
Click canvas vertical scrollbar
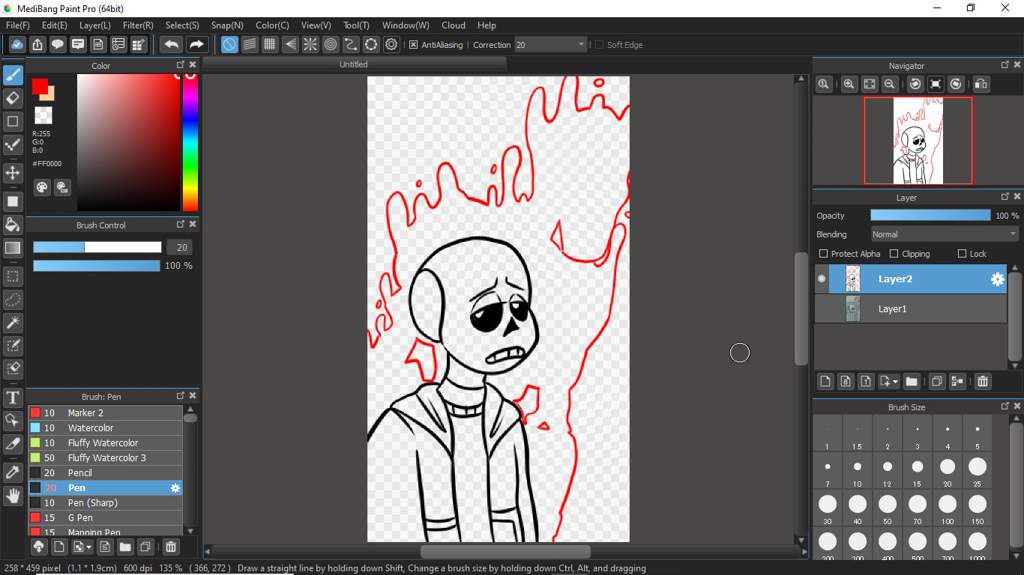801,308
